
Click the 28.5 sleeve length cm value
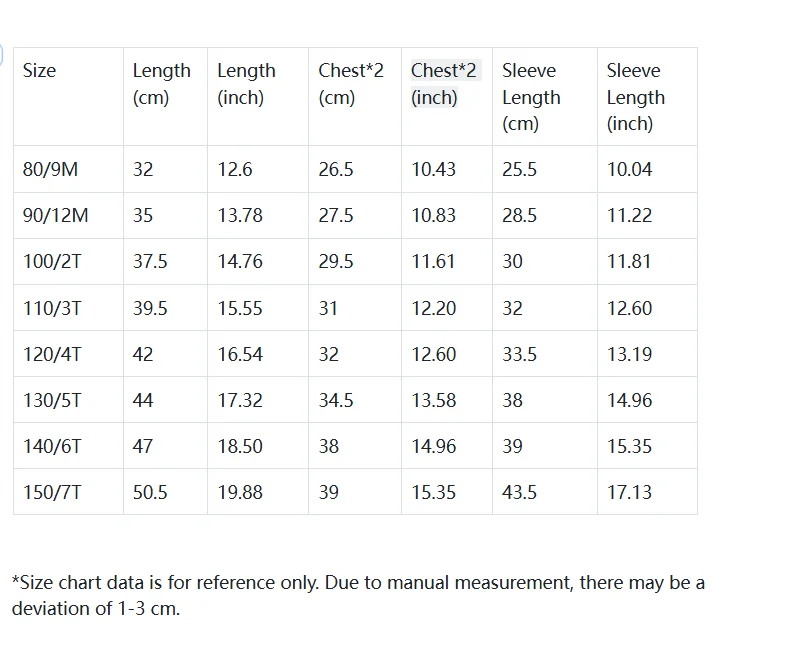520,216
